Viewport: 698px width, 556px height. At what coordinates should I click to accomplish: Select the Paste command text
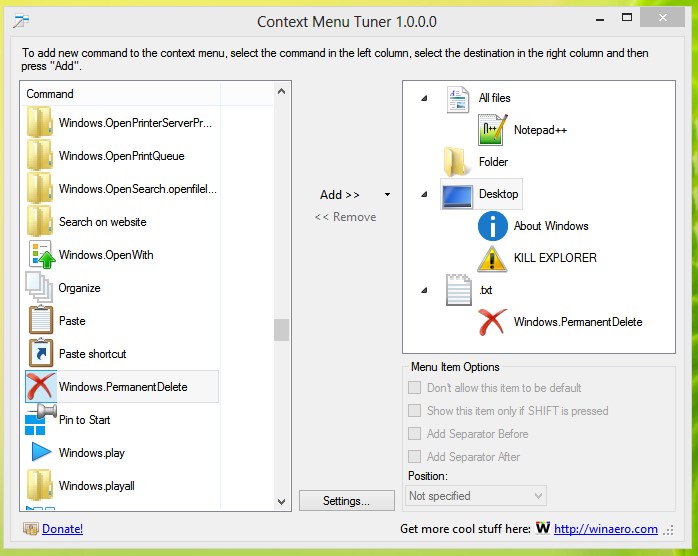click(x=72, y=321)
